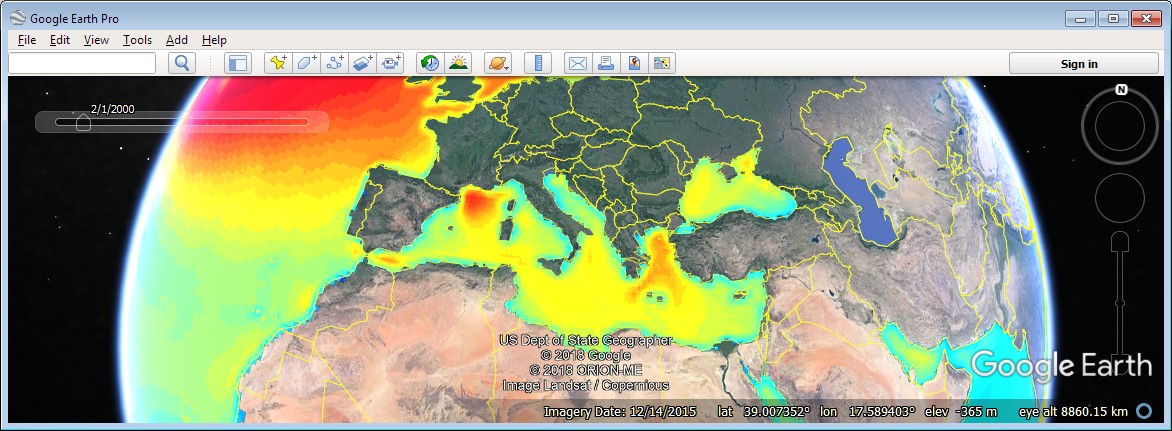The width and height of the screenshot is (1172, 431).
Task: Open the File menu
Action: click(x=27, y=40)
